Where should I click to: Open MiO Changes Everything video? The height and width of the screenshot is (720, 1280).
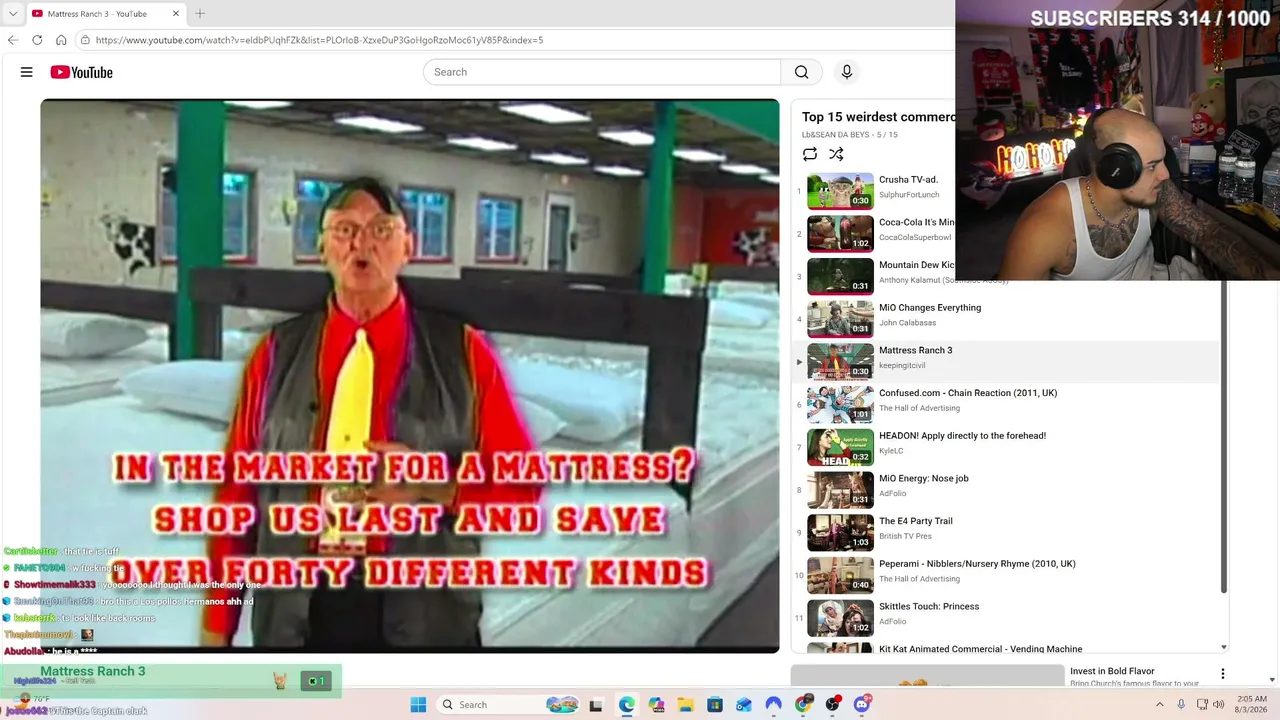click(930, 308)
